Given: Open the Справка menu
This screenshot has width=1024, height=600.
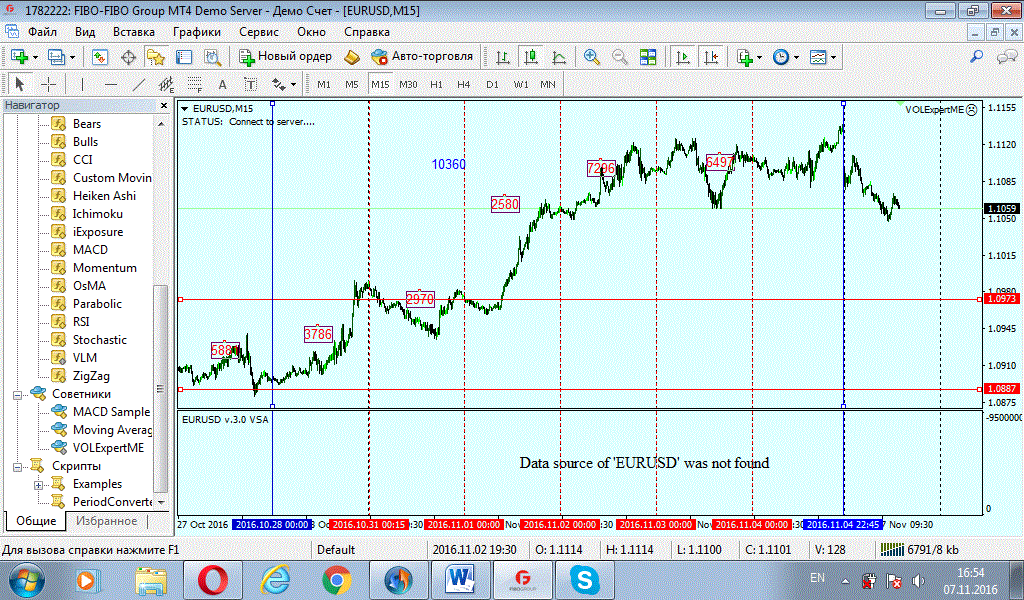Looking at the screenshot, I should click(367, 32).
